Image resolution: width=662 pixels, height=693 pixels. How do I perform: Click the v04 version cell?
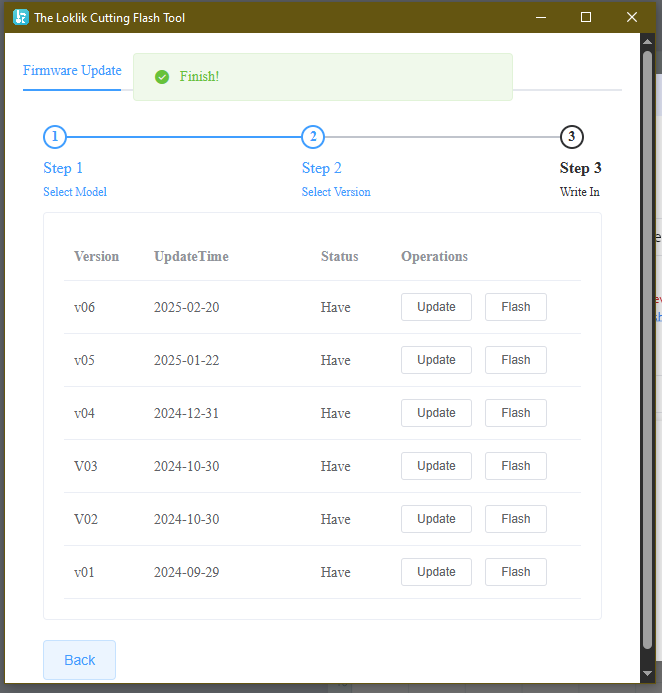(84, 413)
